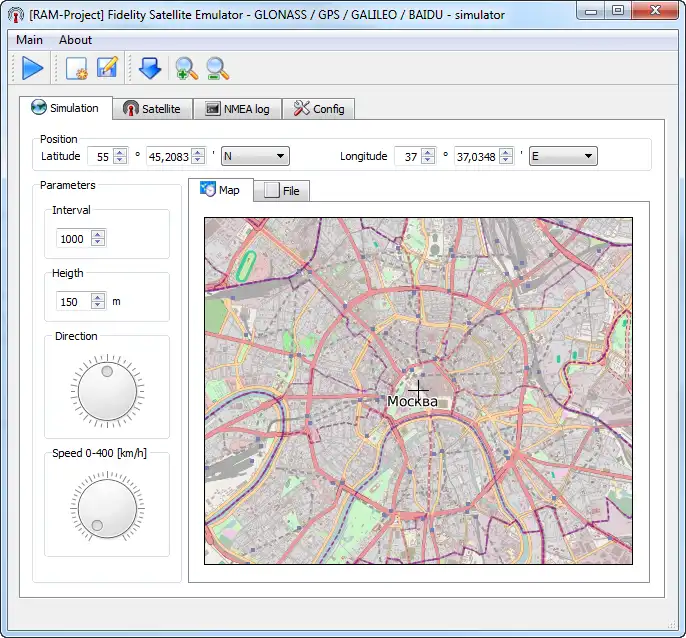Expand the longitude E hemisphere dropdown
This screenshot has height=638, width=686.
[x=563, y=156]
